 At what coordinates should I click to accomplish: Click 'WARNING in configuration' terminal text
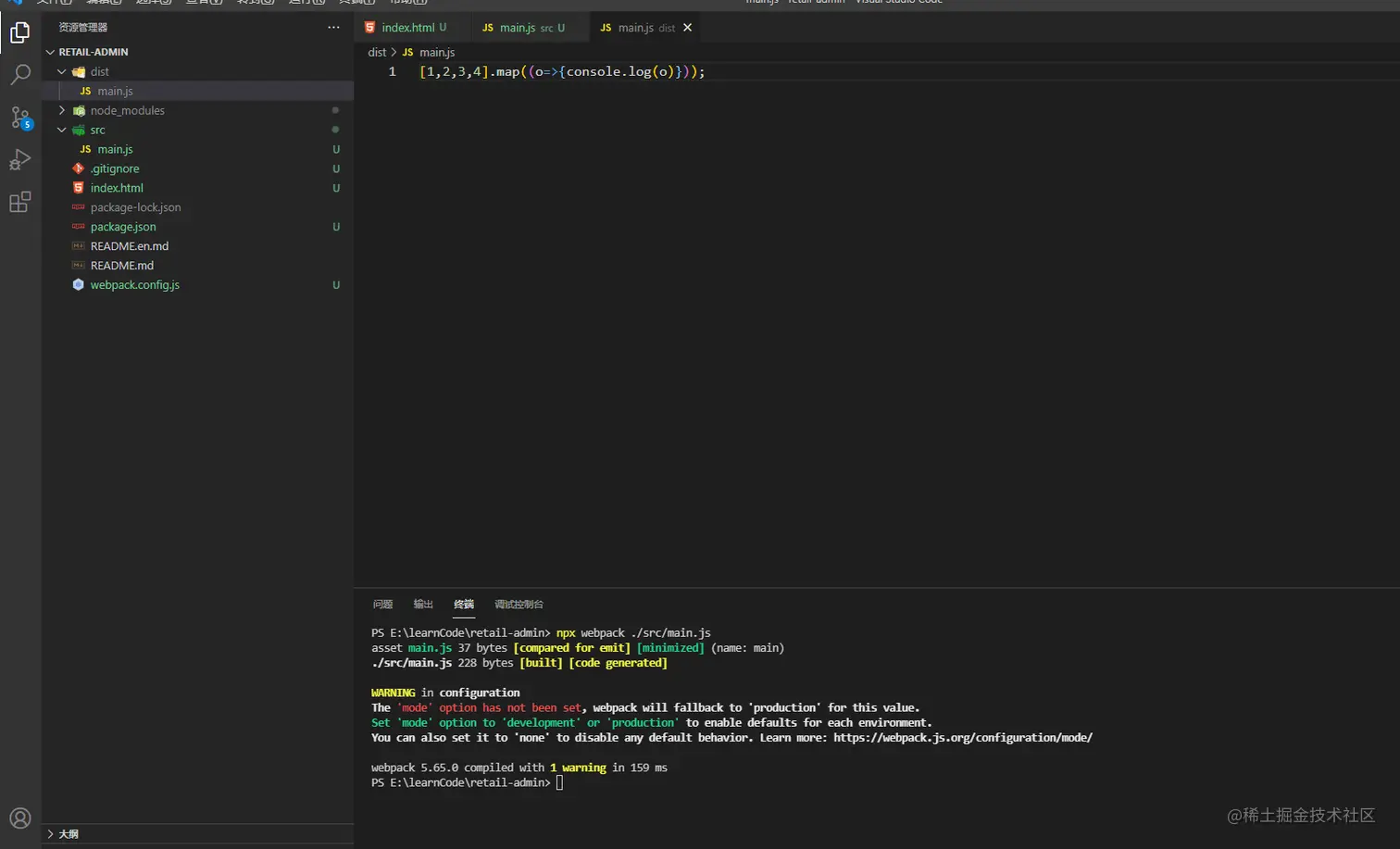pos(445,693)
